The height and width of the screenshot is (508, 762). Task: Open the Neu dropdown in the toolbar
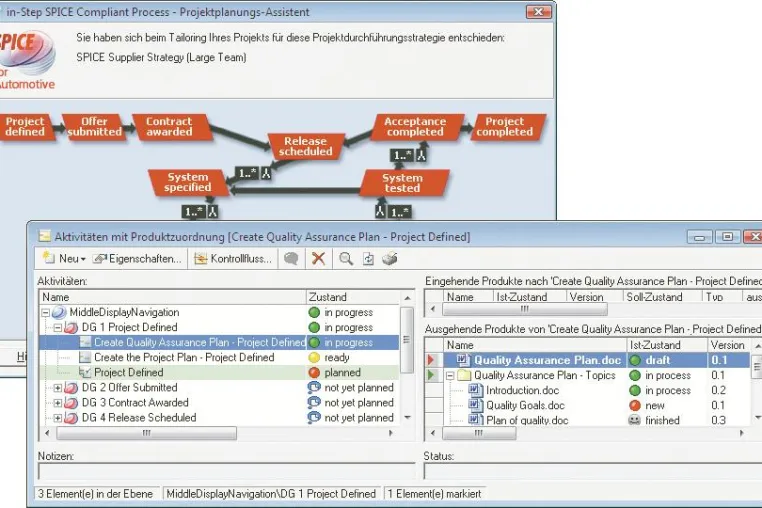64,259
